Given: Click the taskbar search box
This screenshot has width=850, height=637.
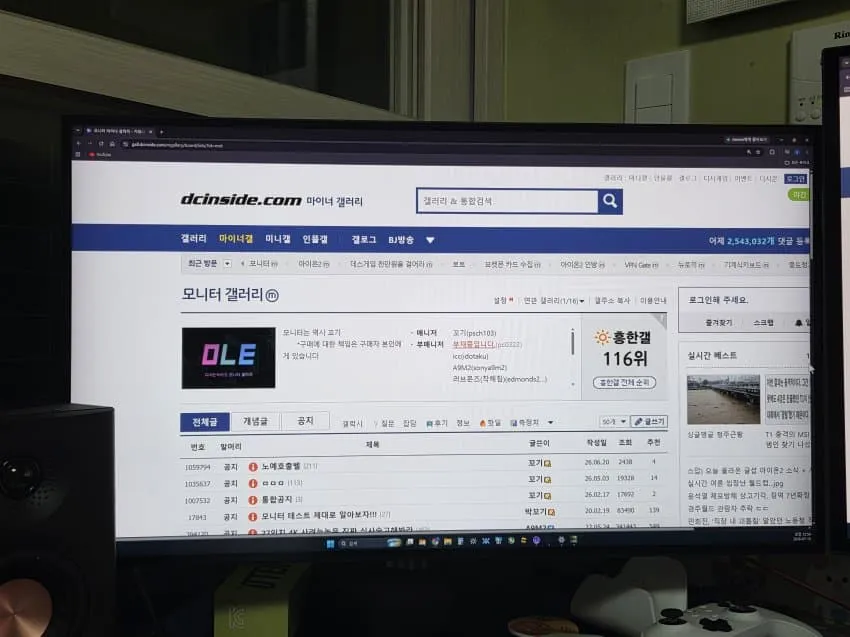Looking at the screenshot, I should click(369, 543).
